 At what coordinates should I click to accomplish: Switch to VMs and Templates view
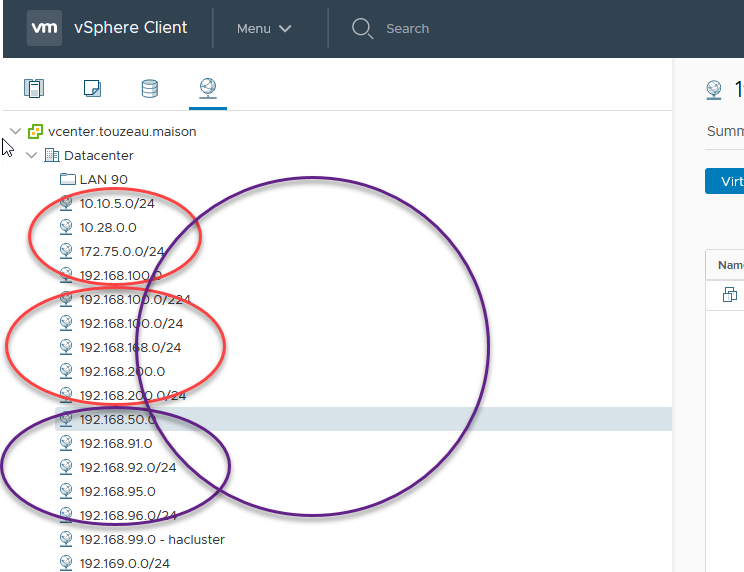click(92, 89)
